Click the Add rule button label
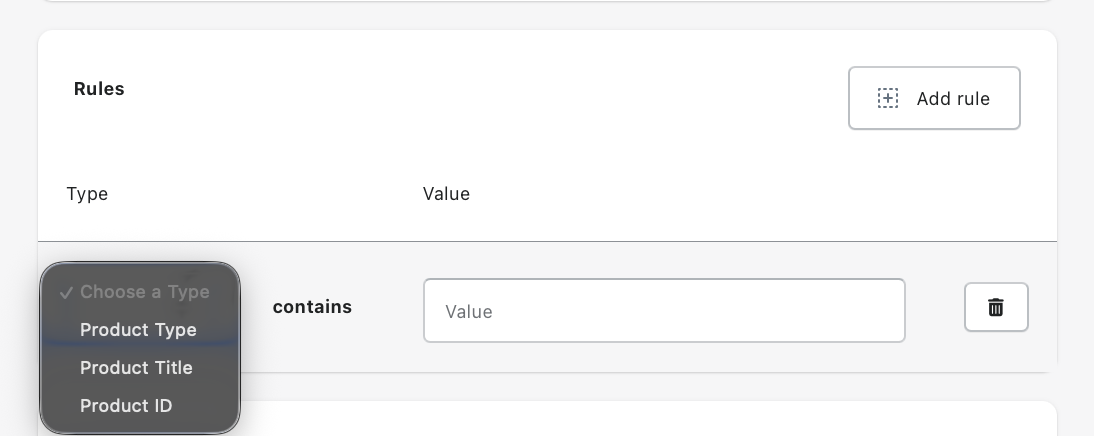Viewport: 1094px width, 436px height. (953, 98)
